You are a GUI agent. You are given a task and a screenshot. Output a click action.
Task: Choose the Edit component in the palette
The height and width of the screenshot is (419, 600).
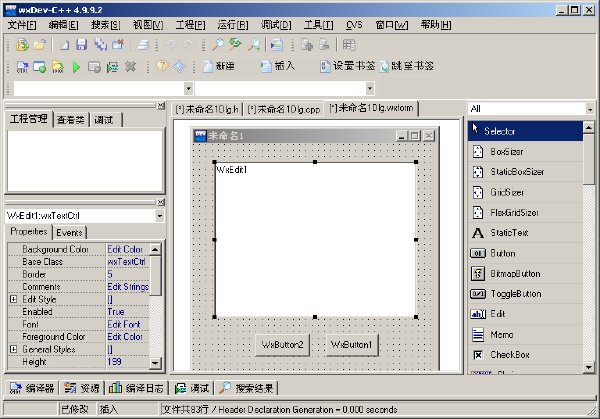[x=525, y=314]
